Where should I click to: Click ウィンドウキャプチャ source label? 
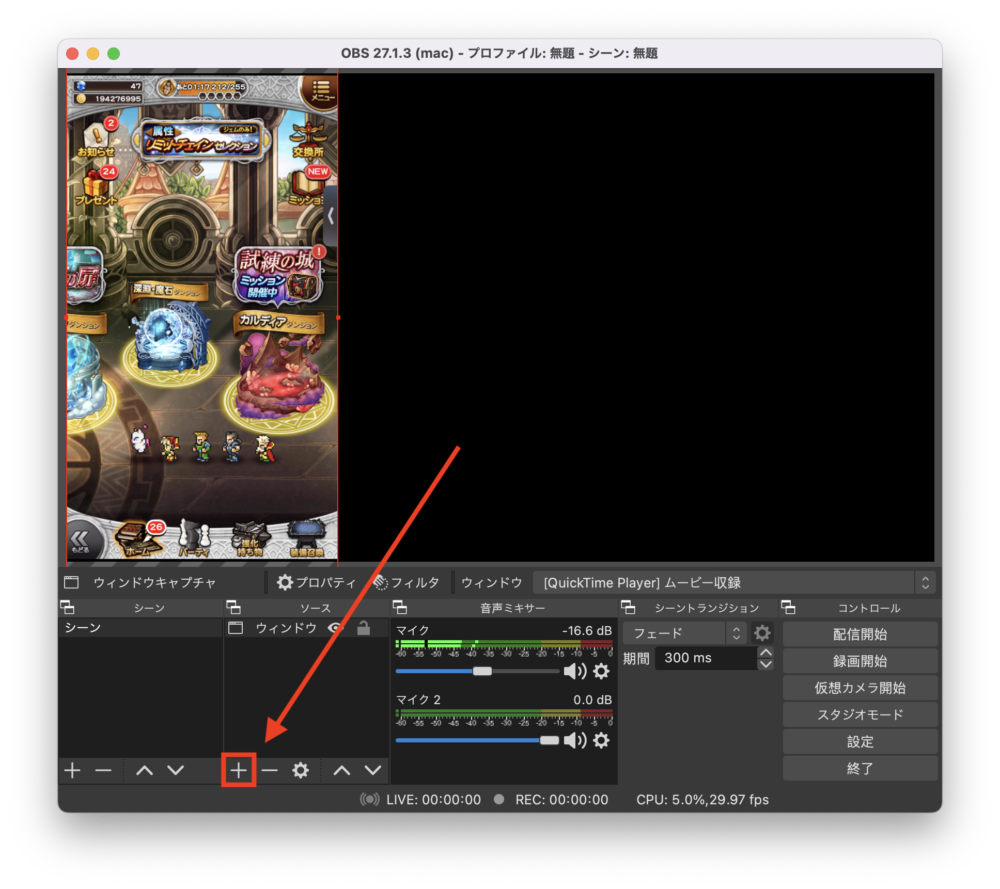(155, 582)
